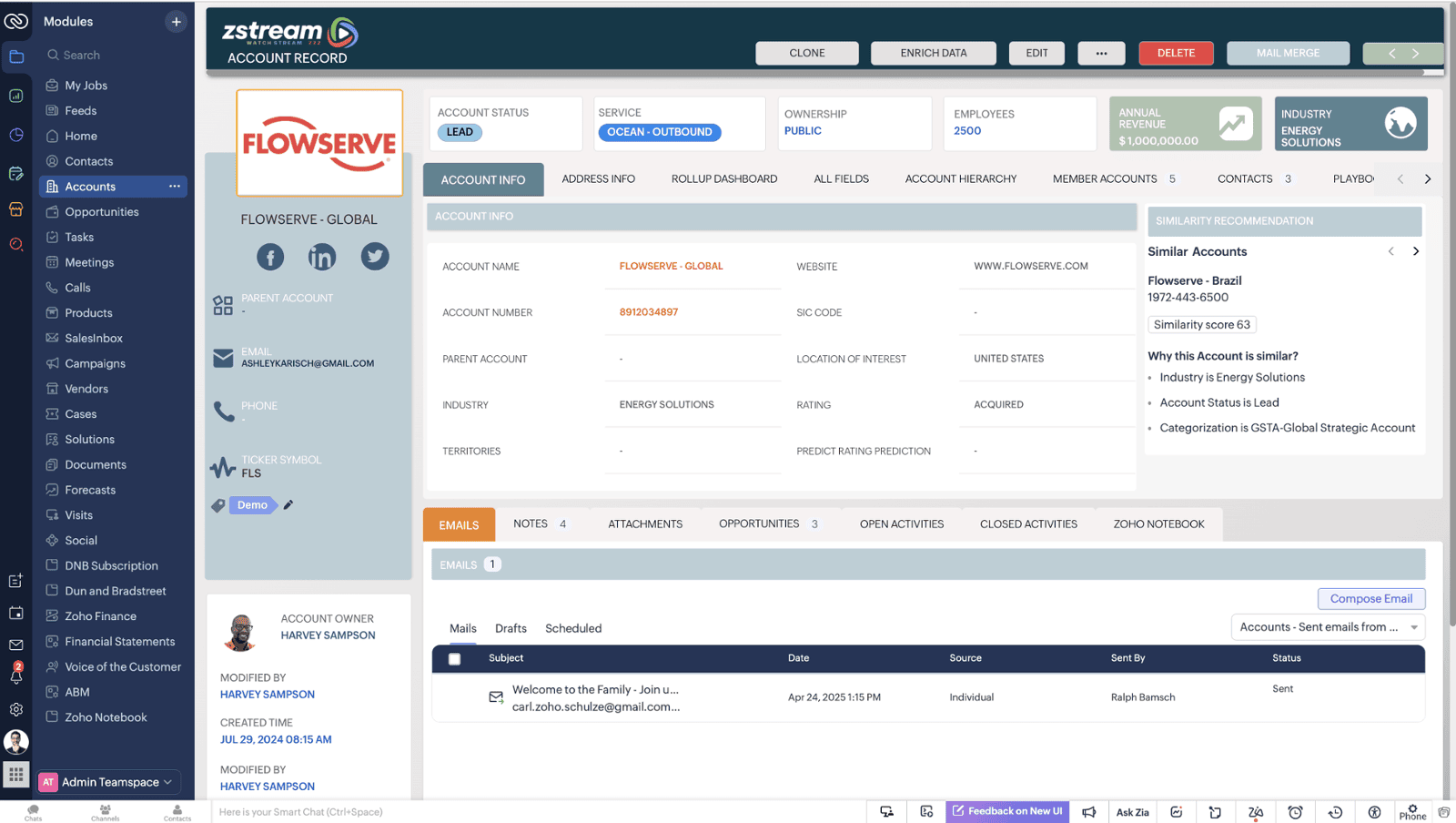Open the Accounts sent emails dropdown
The height and width of the screenshot is (823, 1456).
tap(1328, 627)
